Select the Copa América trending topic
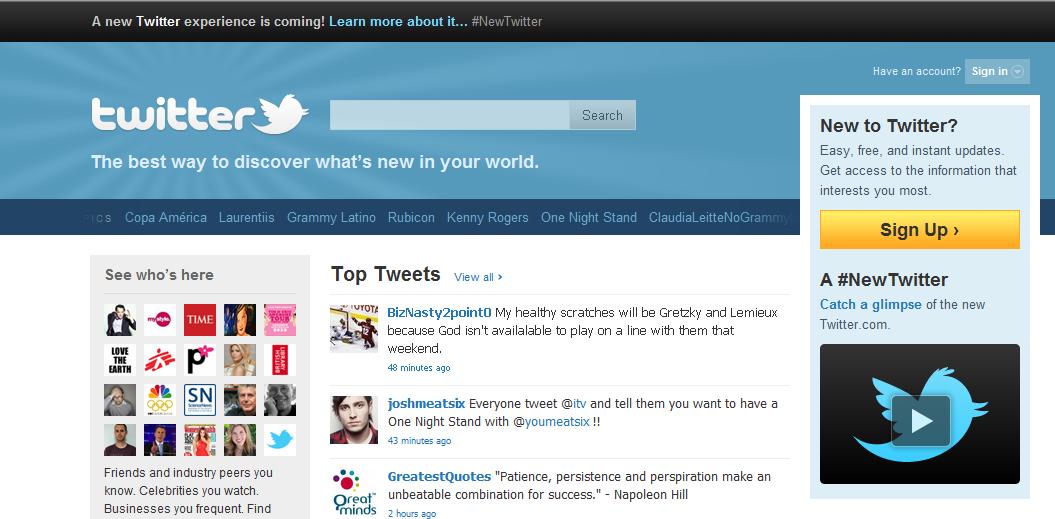This screenshot has width=1055, height=519. tap(166, 217)
